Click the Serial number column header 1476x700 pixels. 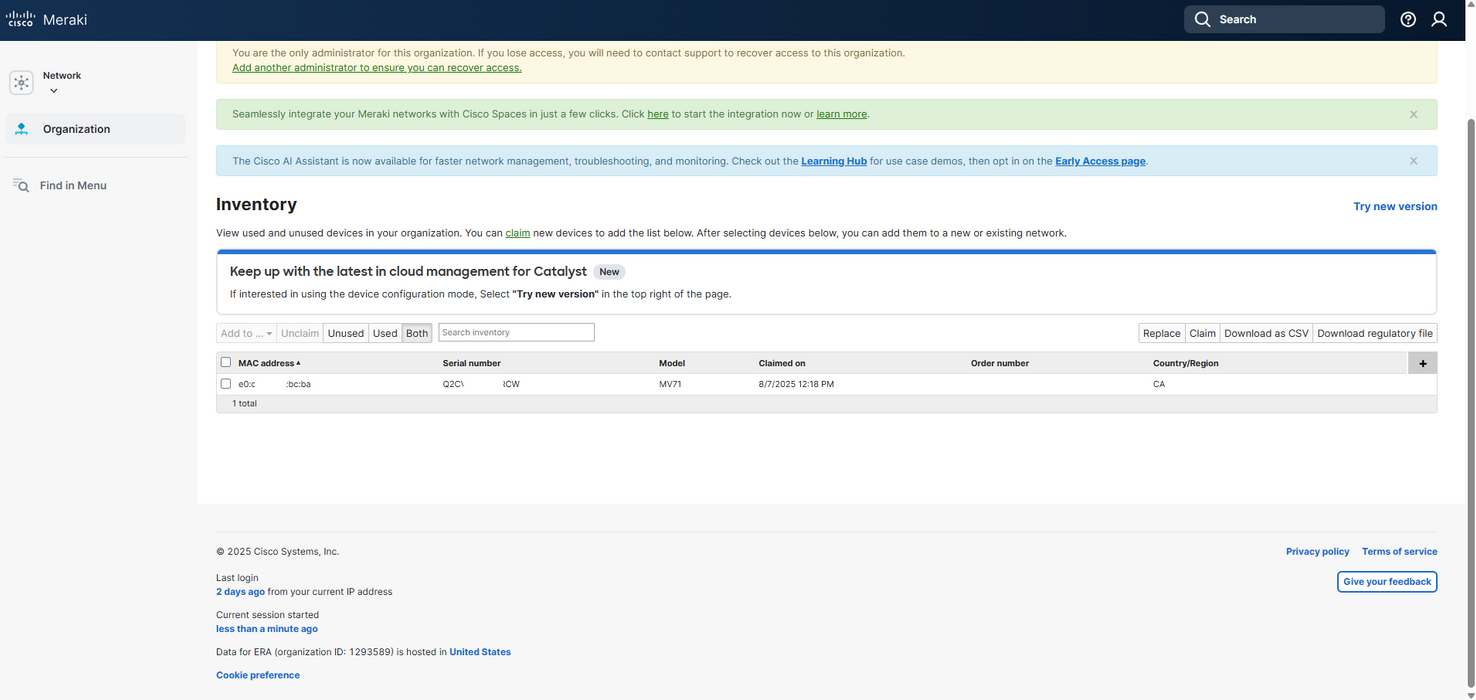pos(472,363)
